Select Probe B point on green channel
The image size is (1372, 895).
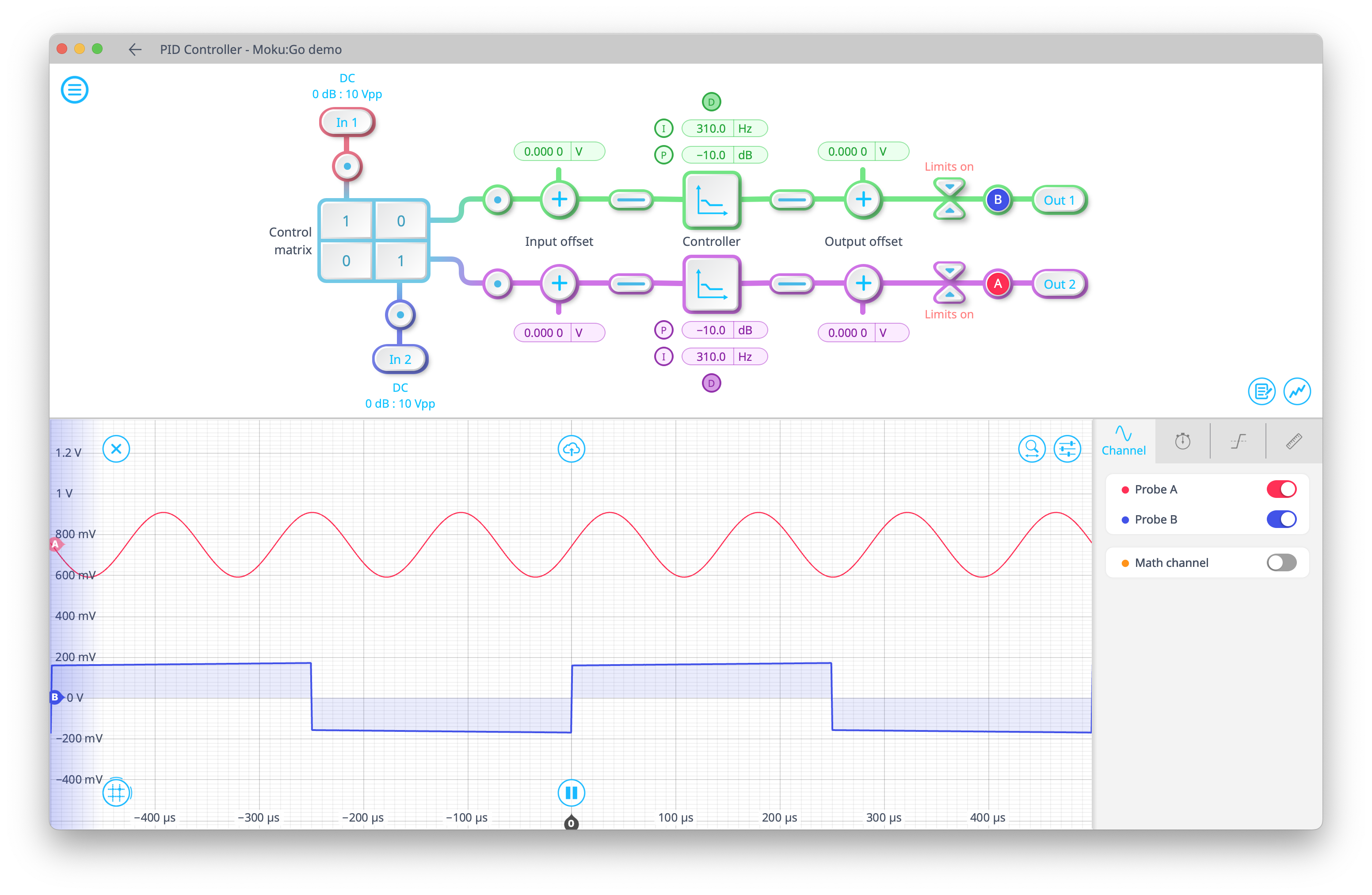click(x=998, y=200)
